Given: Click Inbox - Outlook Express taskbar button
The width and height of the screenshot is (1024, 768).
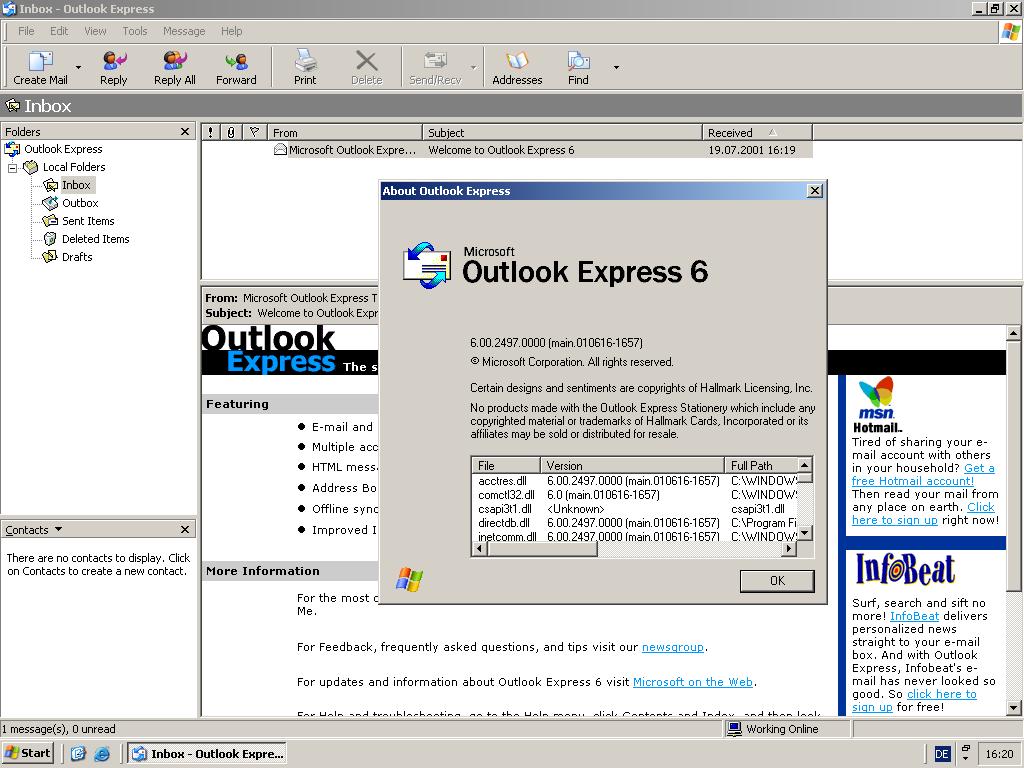Looking at the screenshot, I should click(208, 754).
